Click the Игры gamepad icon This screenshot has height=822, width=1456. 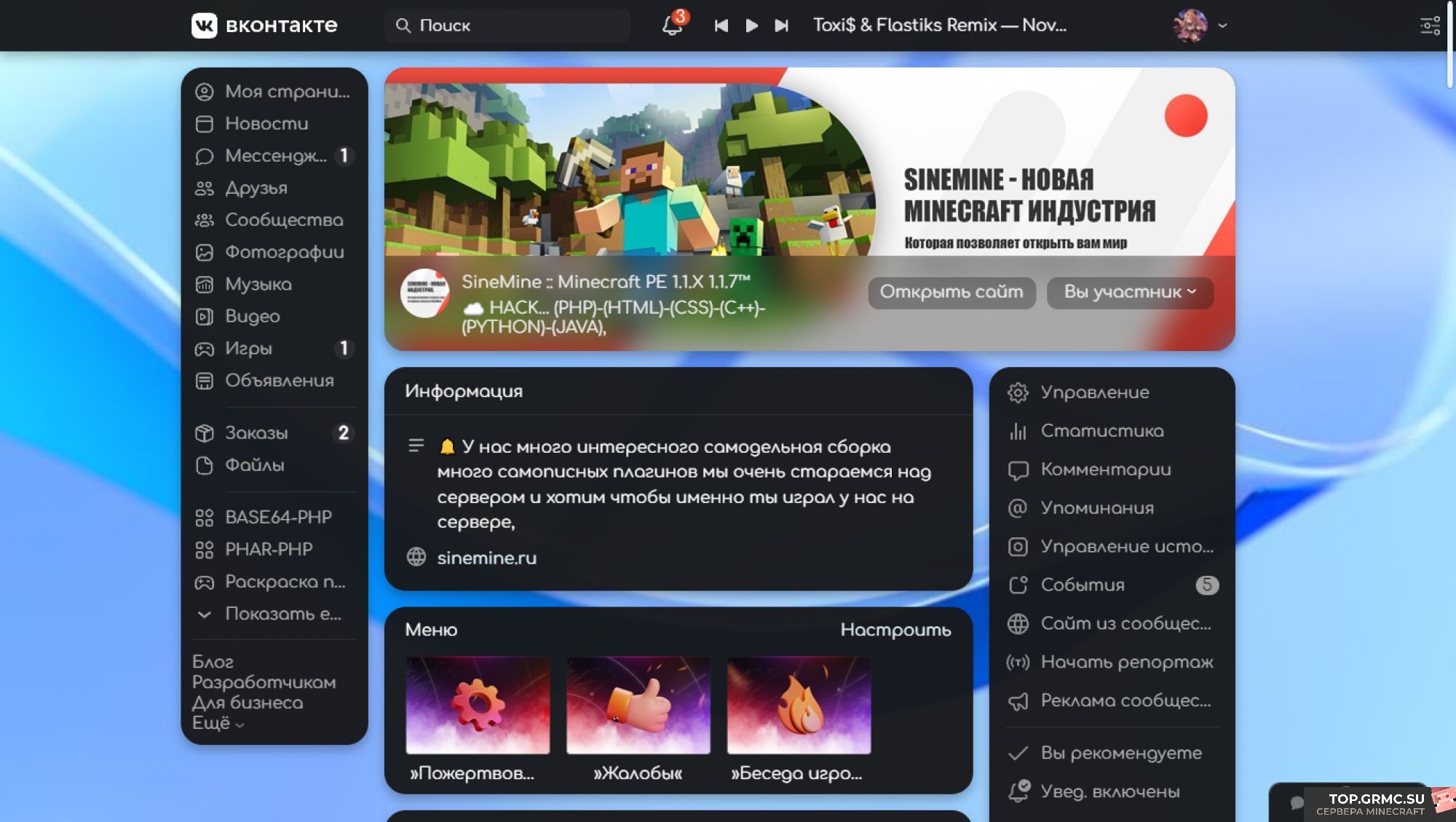205,349
